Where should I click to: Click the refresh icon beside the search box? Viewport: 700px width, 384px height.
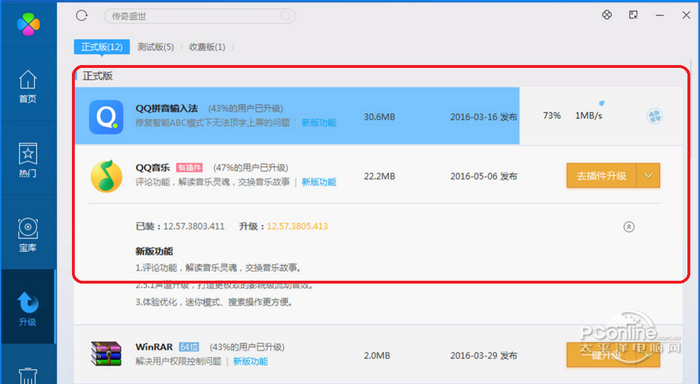click(x=82, y=16)
